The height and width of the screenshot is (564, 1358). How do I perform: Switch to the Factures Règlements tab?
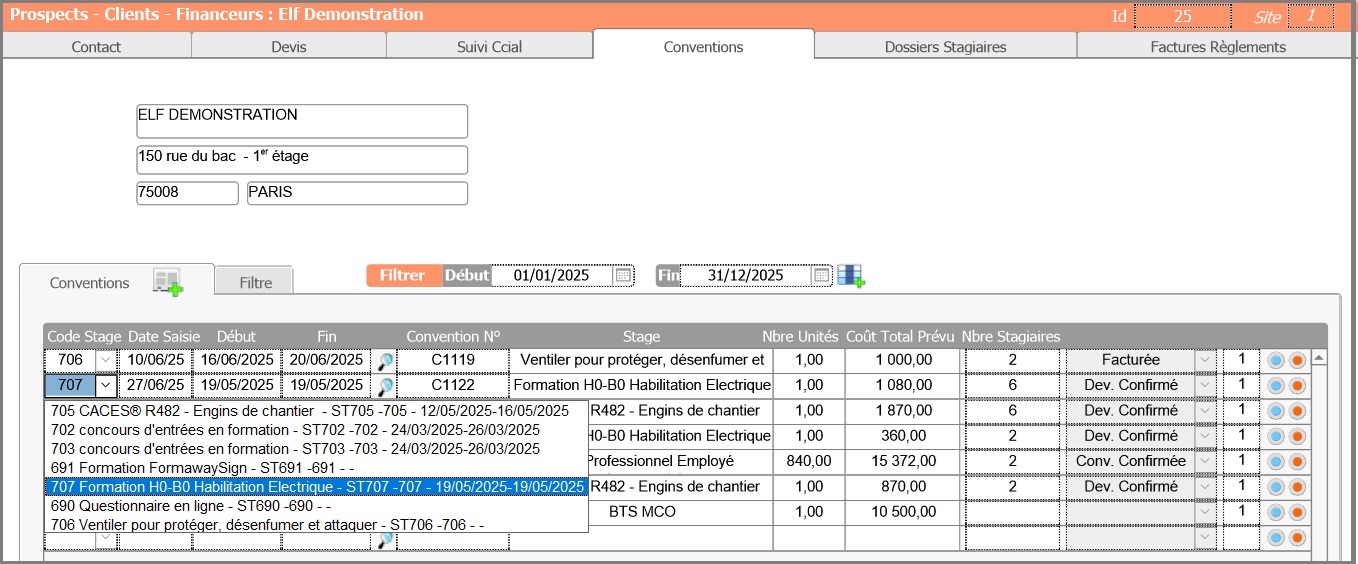1217,47
